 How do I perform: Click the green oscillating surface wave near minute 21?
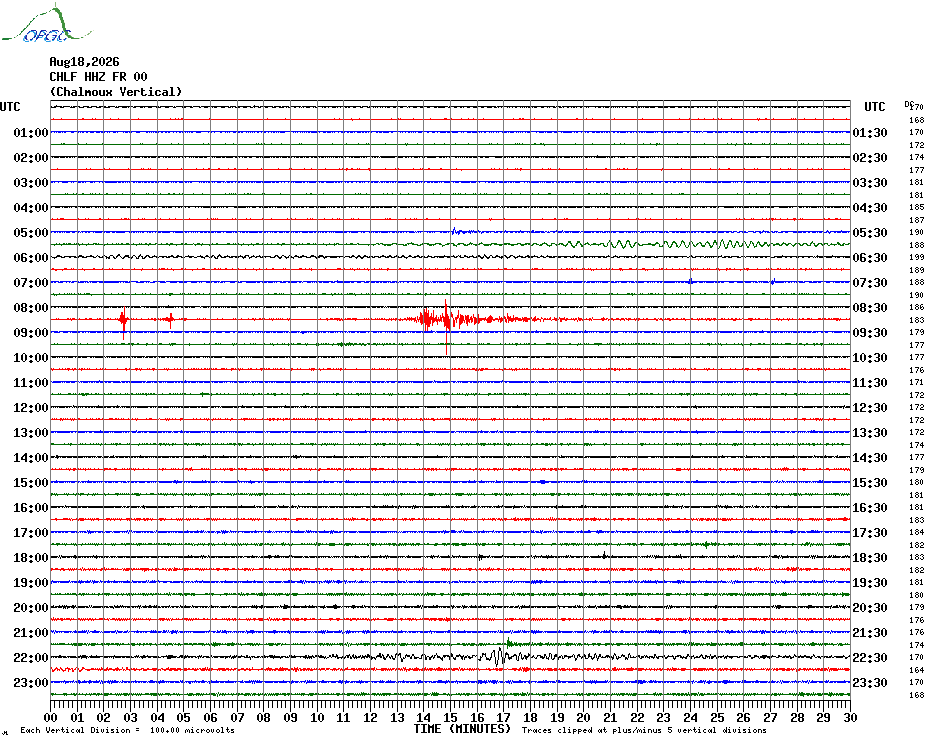click(622, 244)
